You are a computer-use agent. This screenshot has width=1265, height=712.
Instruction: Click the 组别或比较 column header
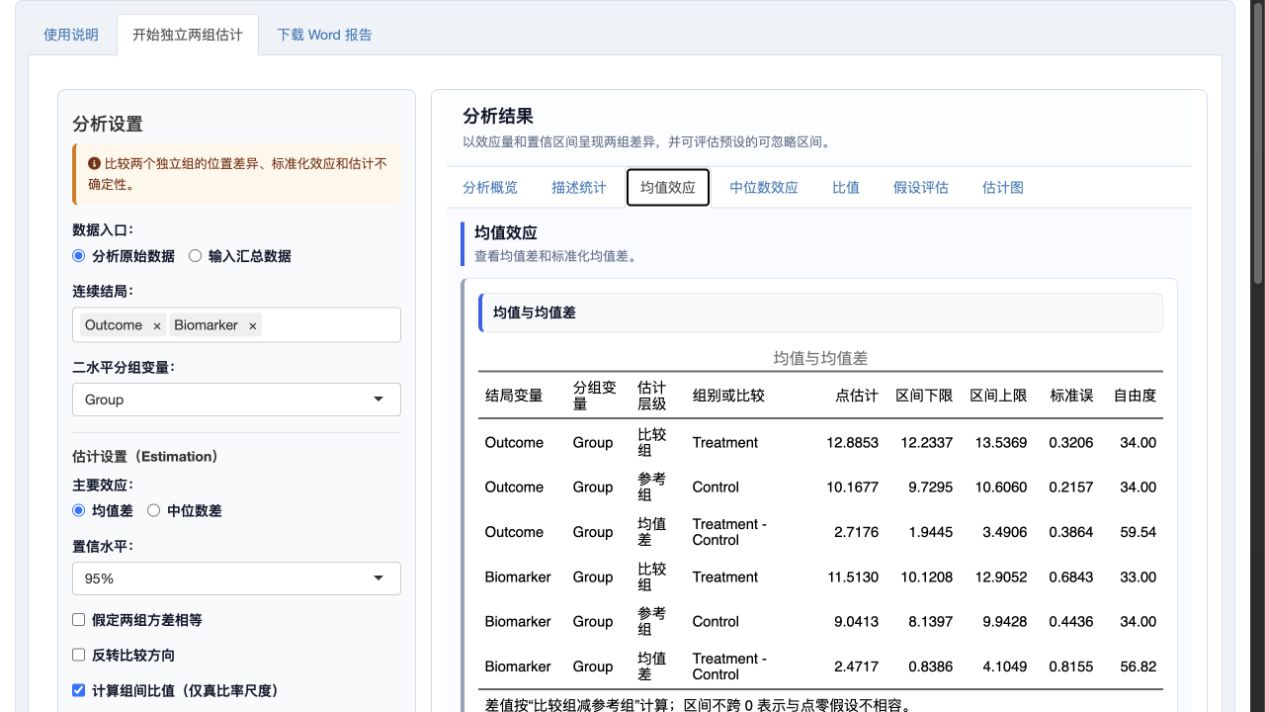tap(728, 395)
